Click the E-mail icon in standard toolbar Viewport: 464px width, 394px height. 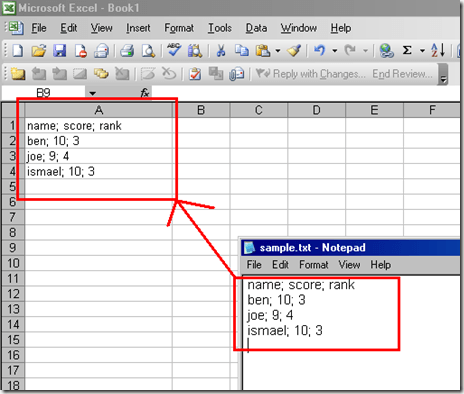pyautogui.click(x=101, y=51)
